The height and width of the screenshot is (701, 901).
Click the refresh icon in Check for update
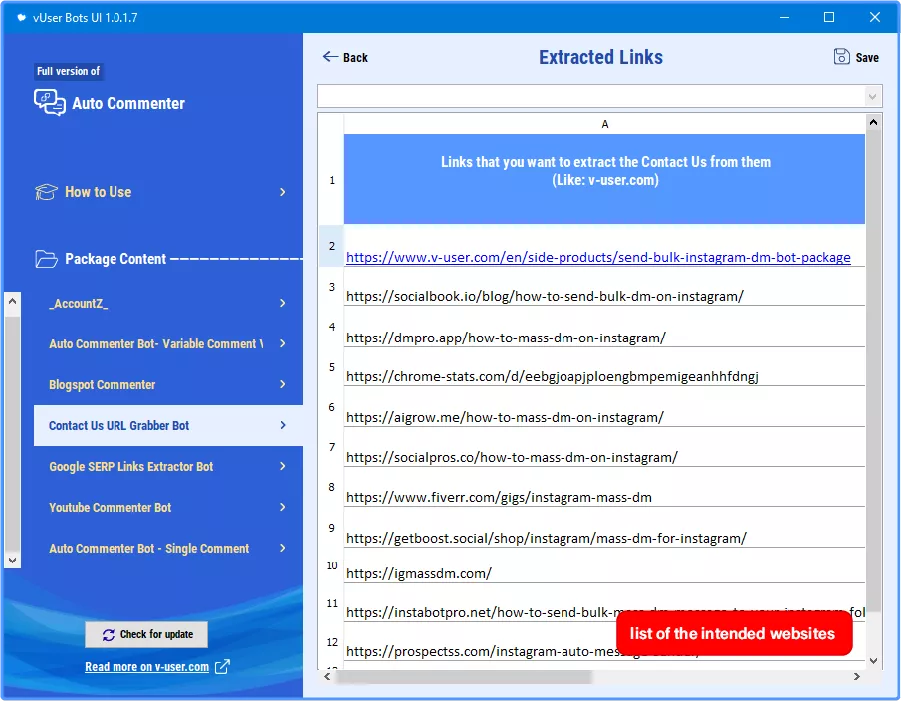click(109, 634)
